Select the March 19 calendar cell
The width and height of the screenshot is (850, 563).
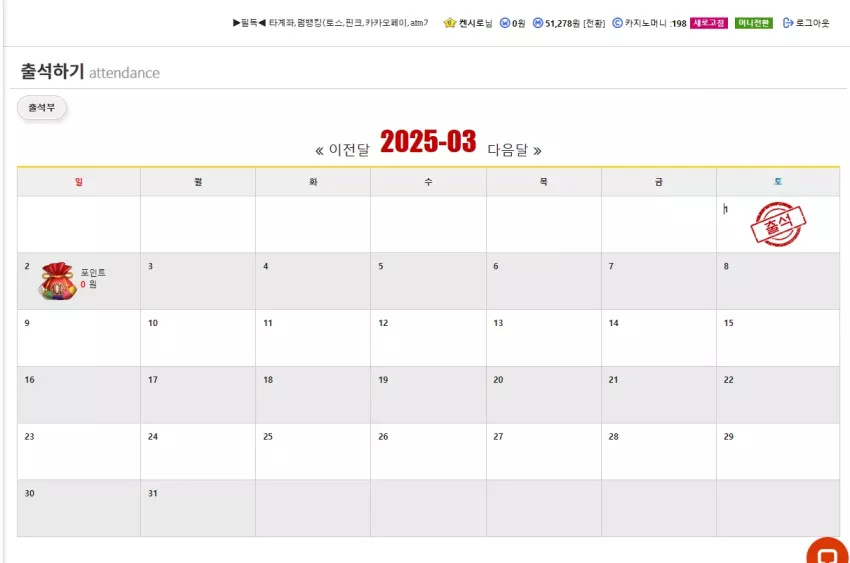click(428, 394)
